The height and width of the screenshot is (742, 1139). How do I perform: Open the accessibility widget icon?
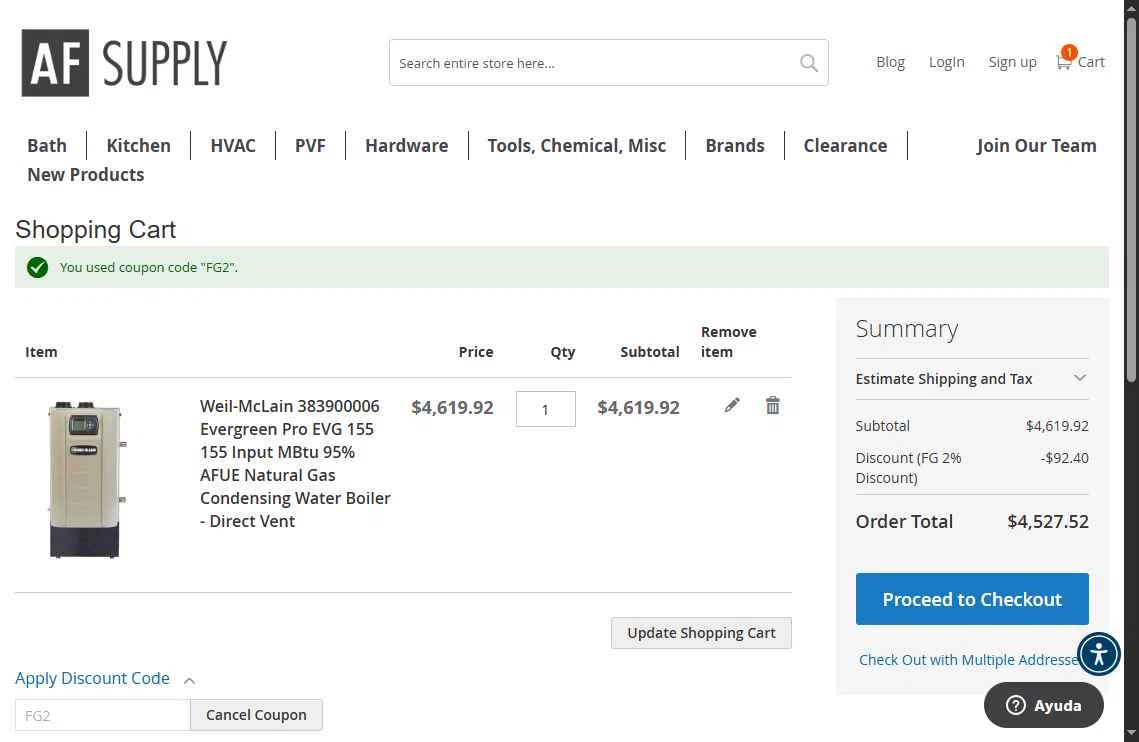(x=1098, y=654)
